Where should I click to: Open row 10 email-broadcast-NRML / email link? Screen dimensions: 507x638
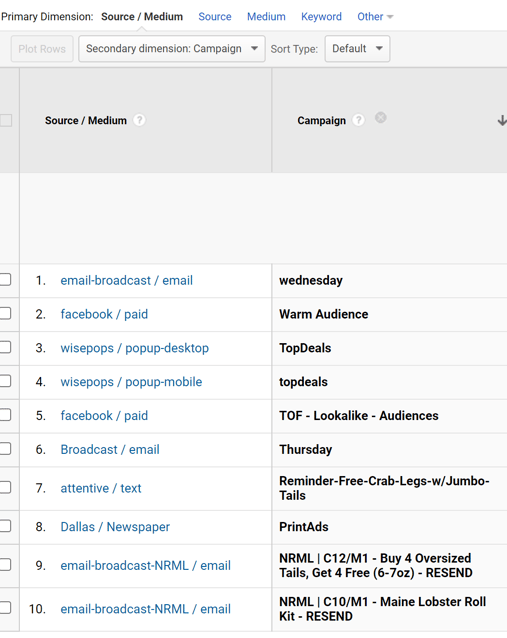tap(145, 609)
